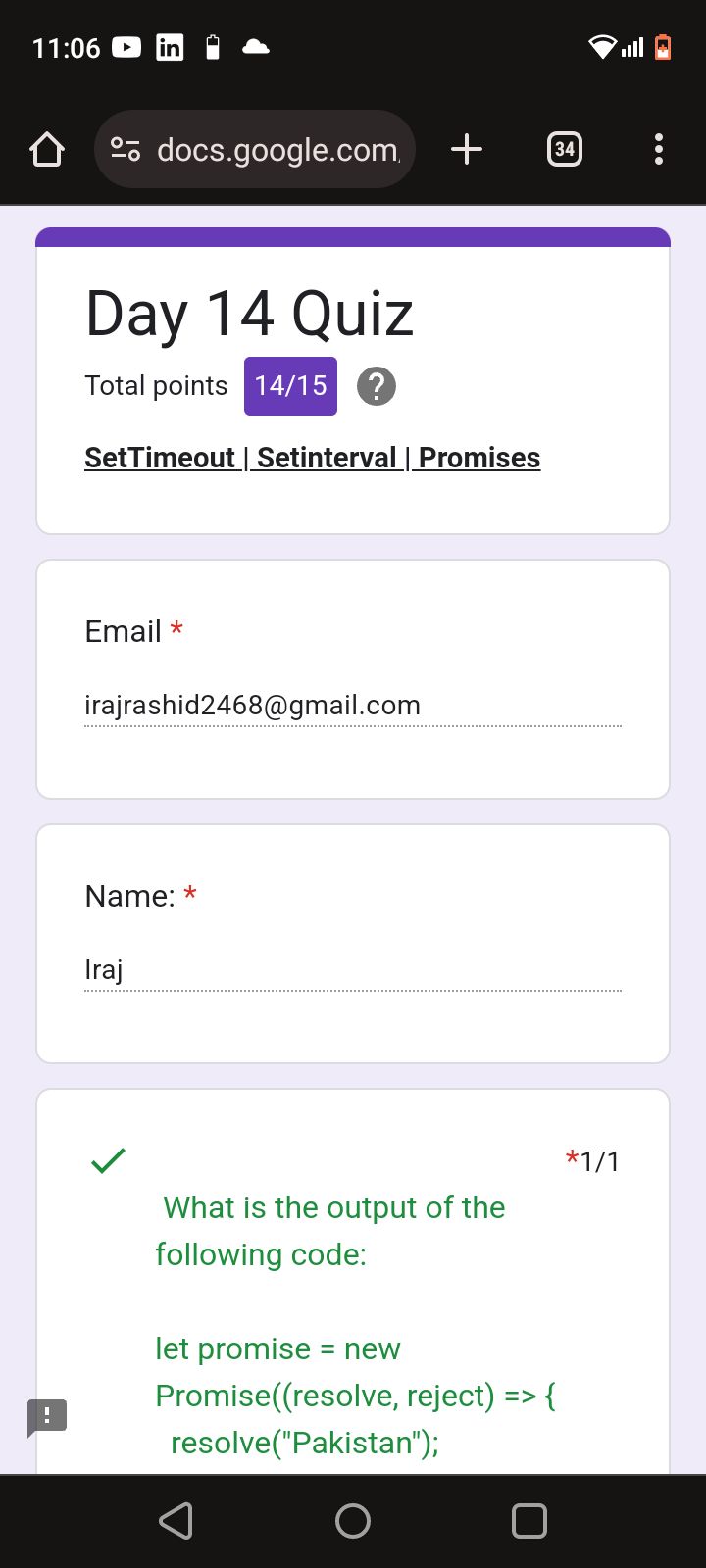Image resolution: width=706 pixels, height=1568 pixels.
Task: Click the Day 14 Quiz title
Action: [250, 315]
